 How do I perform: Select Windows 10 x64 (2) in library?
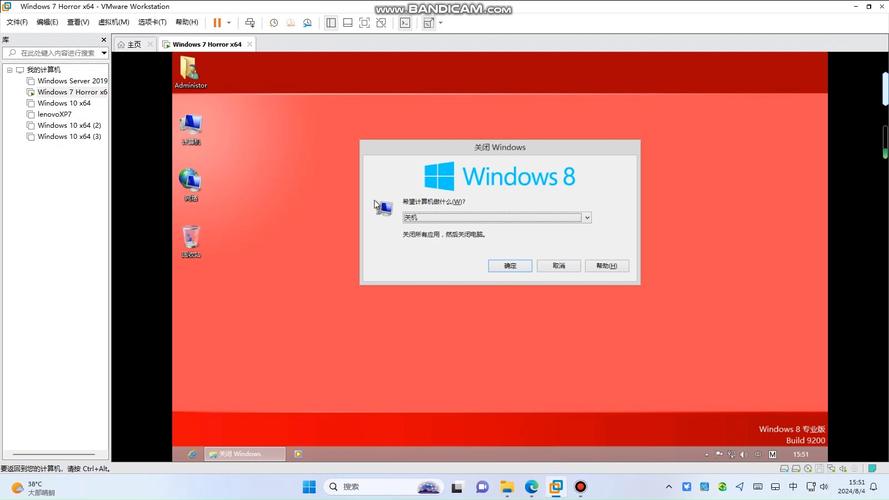point(69,125)
